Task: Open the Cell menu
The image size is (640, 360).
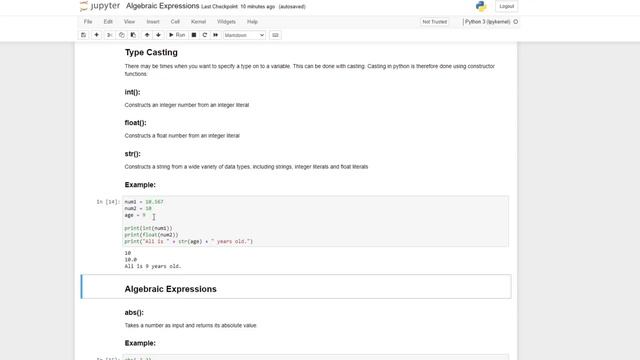Action: click(175, 22)
